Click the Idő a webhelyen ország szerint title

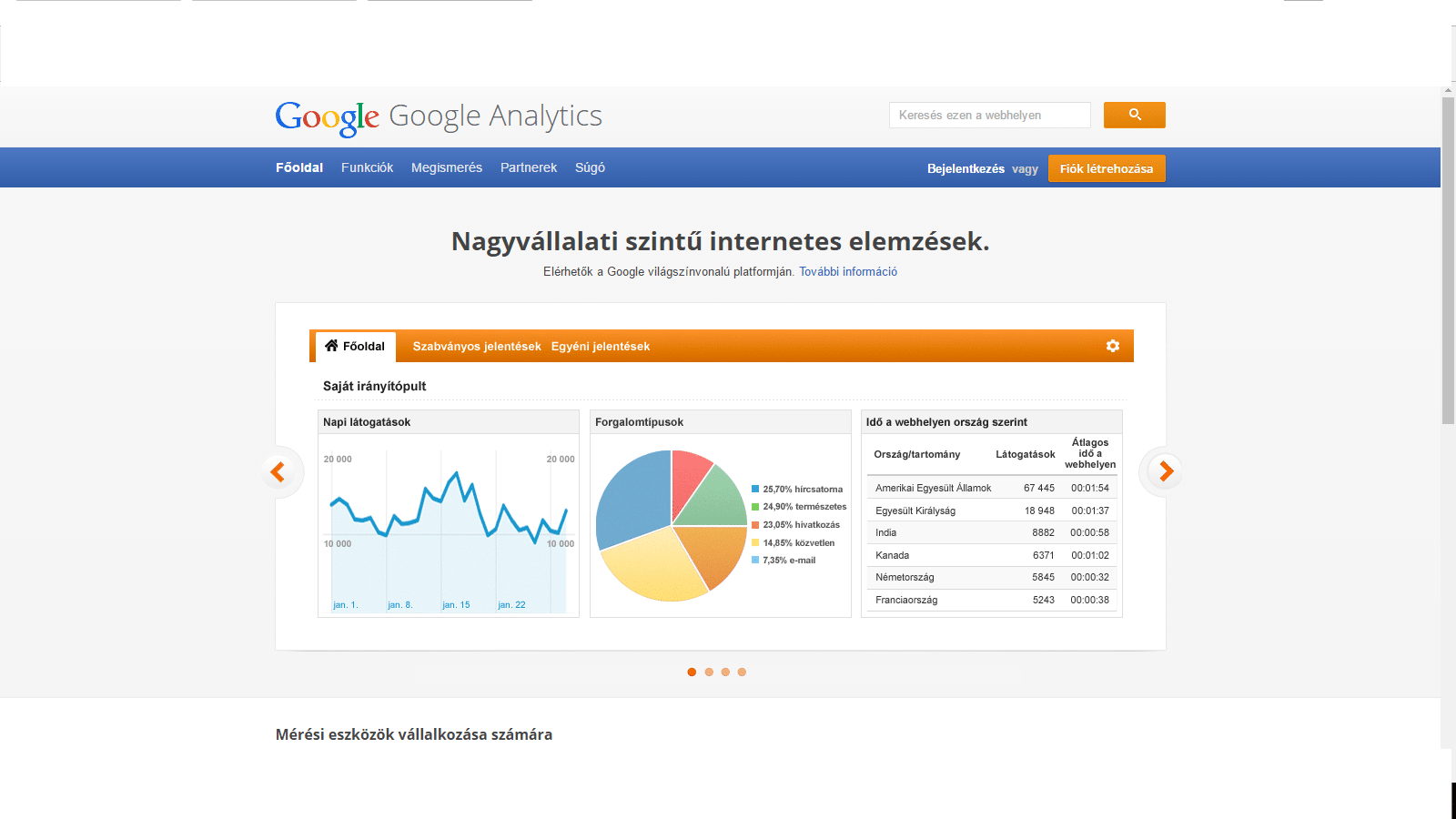click(946, 422)
